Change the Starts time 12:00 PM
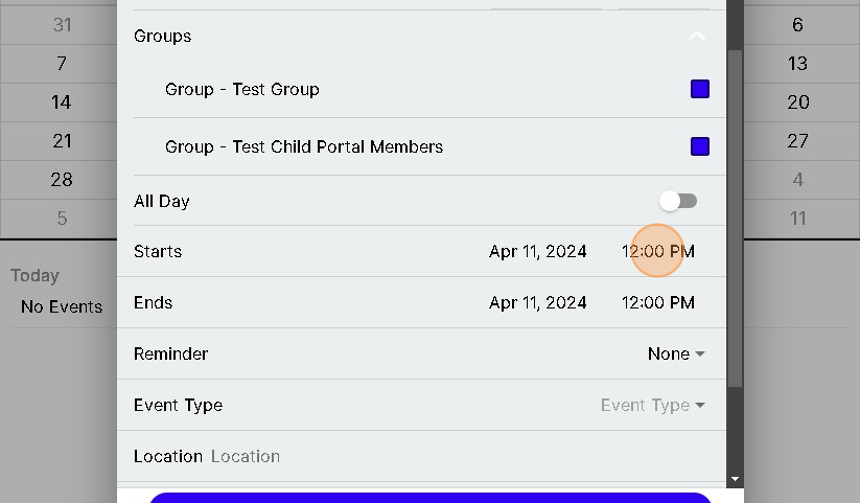This screenshot has height=503, width=860. [x=658, y=251]
